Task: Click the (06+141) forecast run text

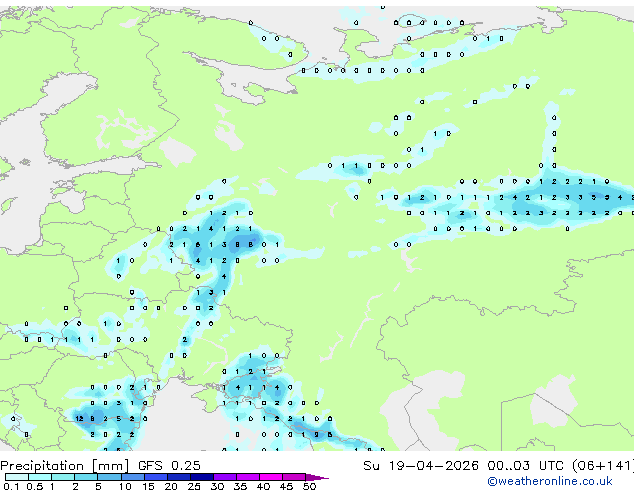Action: (x=602, y=466)
